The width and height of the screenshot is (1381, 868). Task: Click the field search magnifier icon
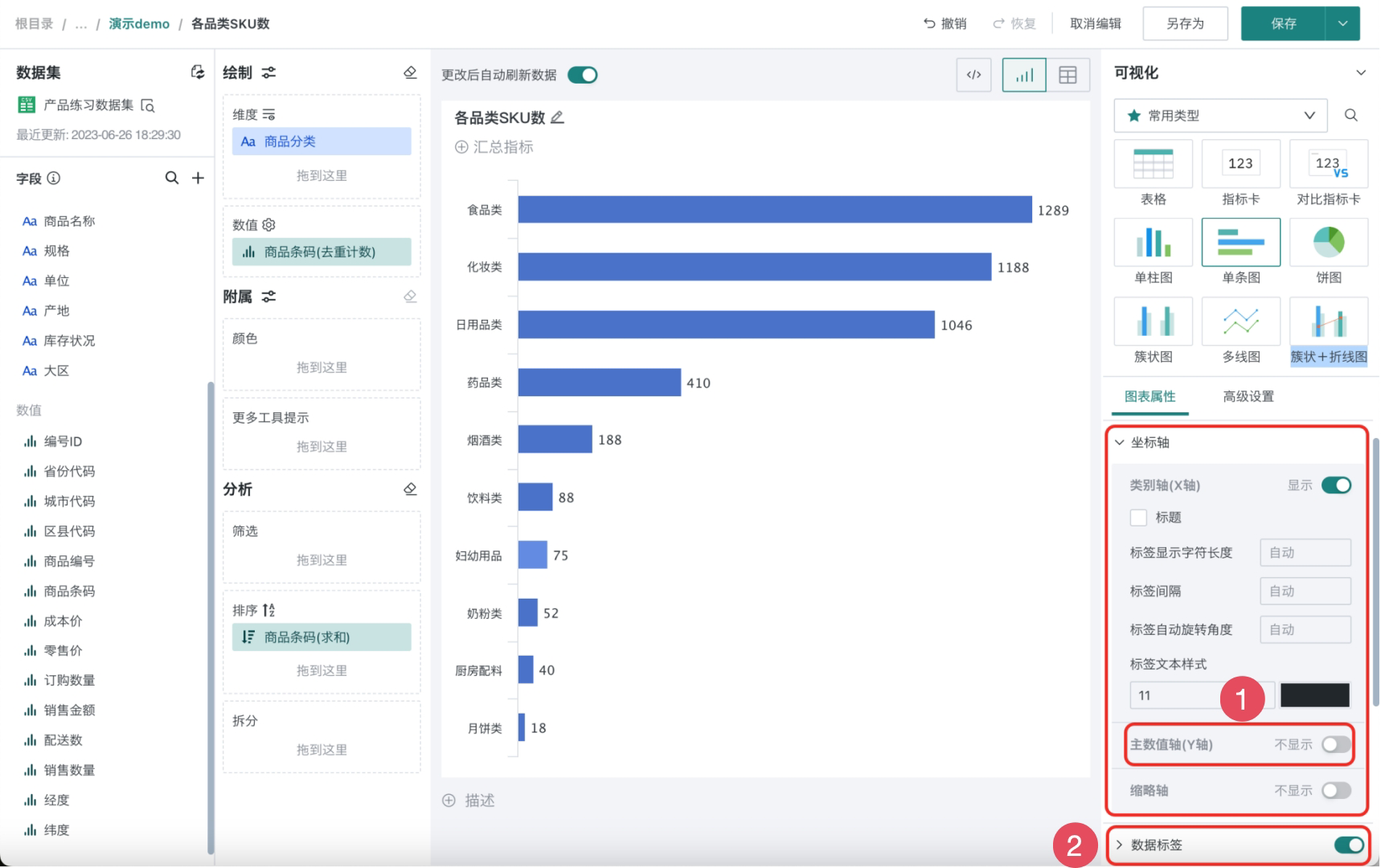coord(172,178)
